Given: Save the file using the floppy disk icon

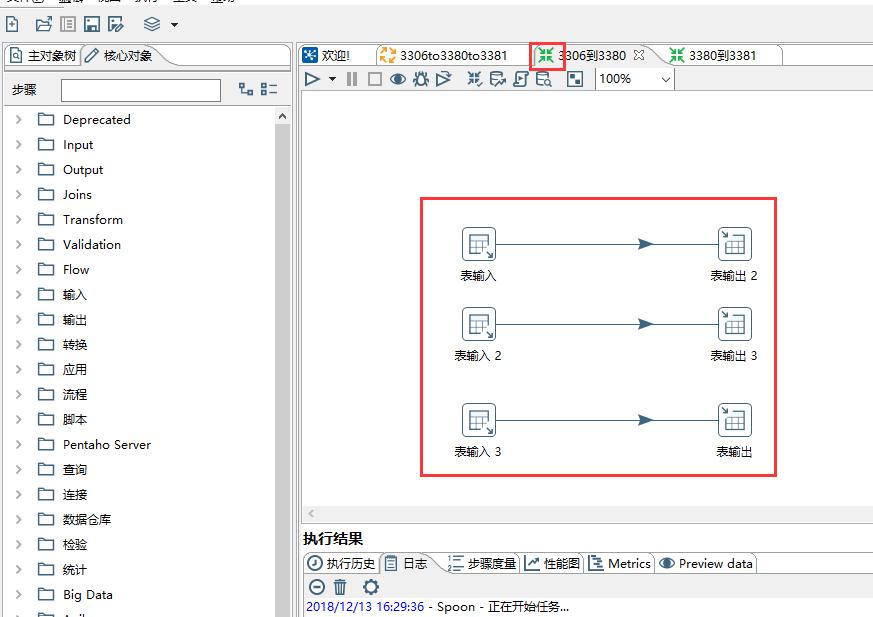Looking at the screenshot, I should [x=92, y=23].
